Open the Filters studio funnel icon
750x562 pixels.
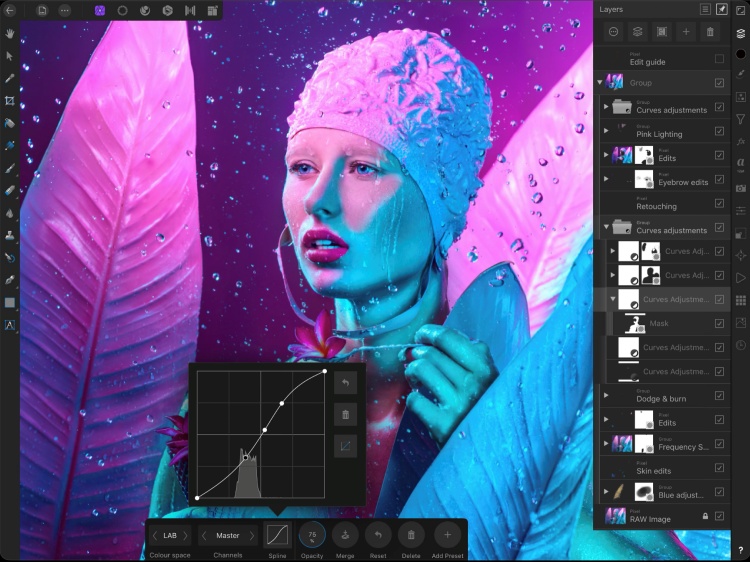(740, 119)
